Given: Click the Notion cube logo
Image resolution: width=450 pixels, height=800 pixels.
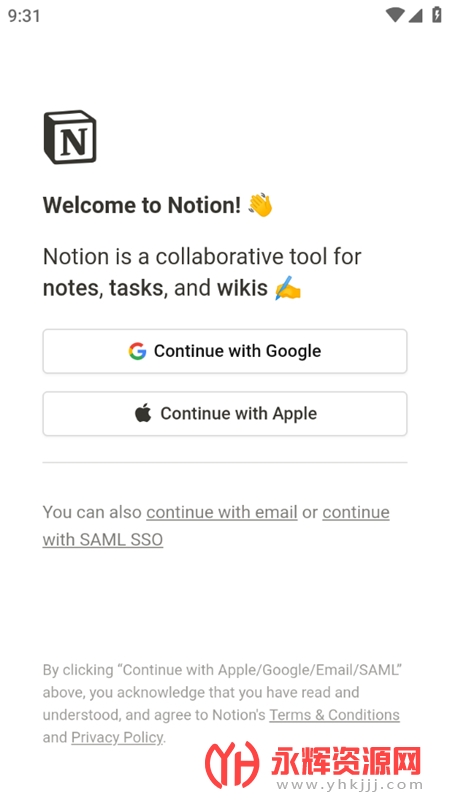Looking at the screenshot, I should point(70,137).
